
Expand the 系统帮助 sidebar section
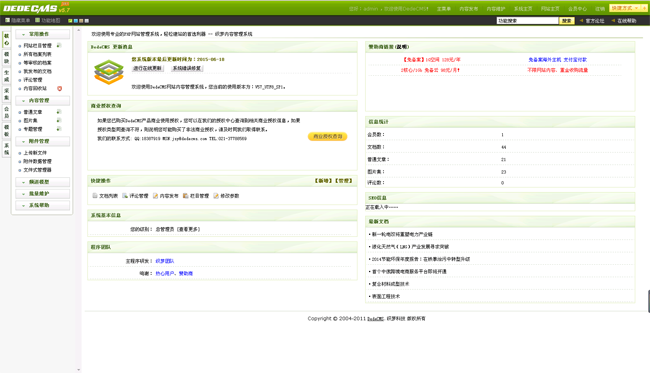tap(42, 205)
